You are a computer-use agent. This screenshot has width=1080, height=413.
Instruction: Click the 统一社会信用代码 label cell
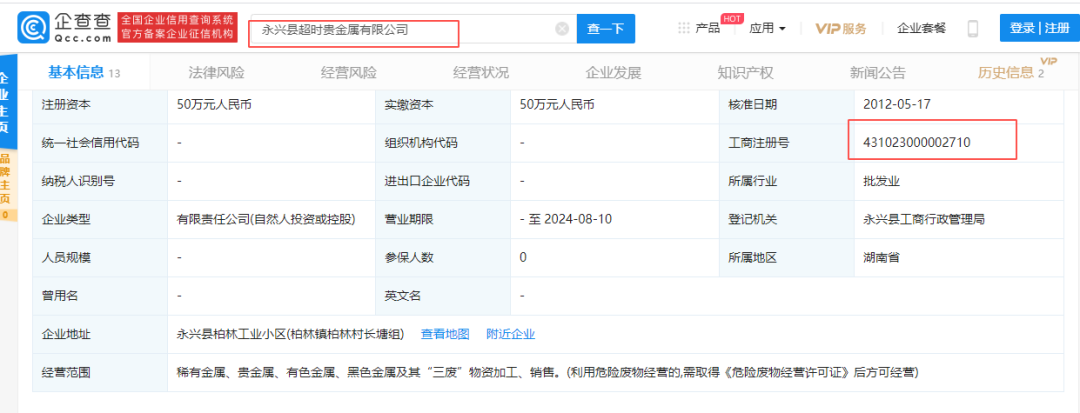tap(99, 143)
